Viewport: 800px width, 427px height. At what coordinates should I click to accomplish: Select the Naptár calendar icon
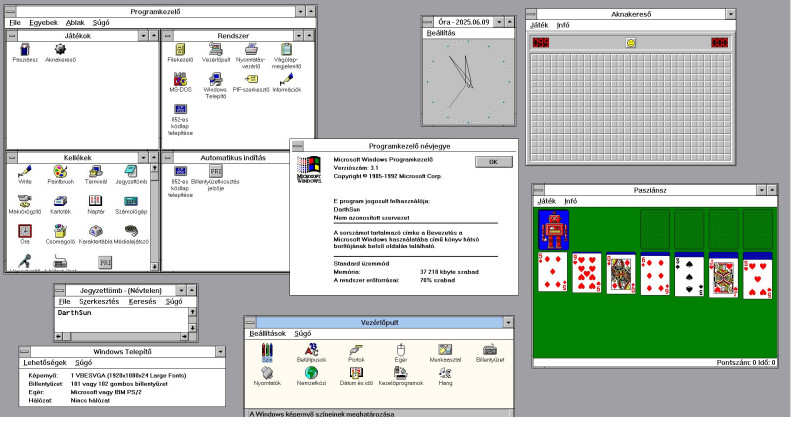click(x=95, y=201)
